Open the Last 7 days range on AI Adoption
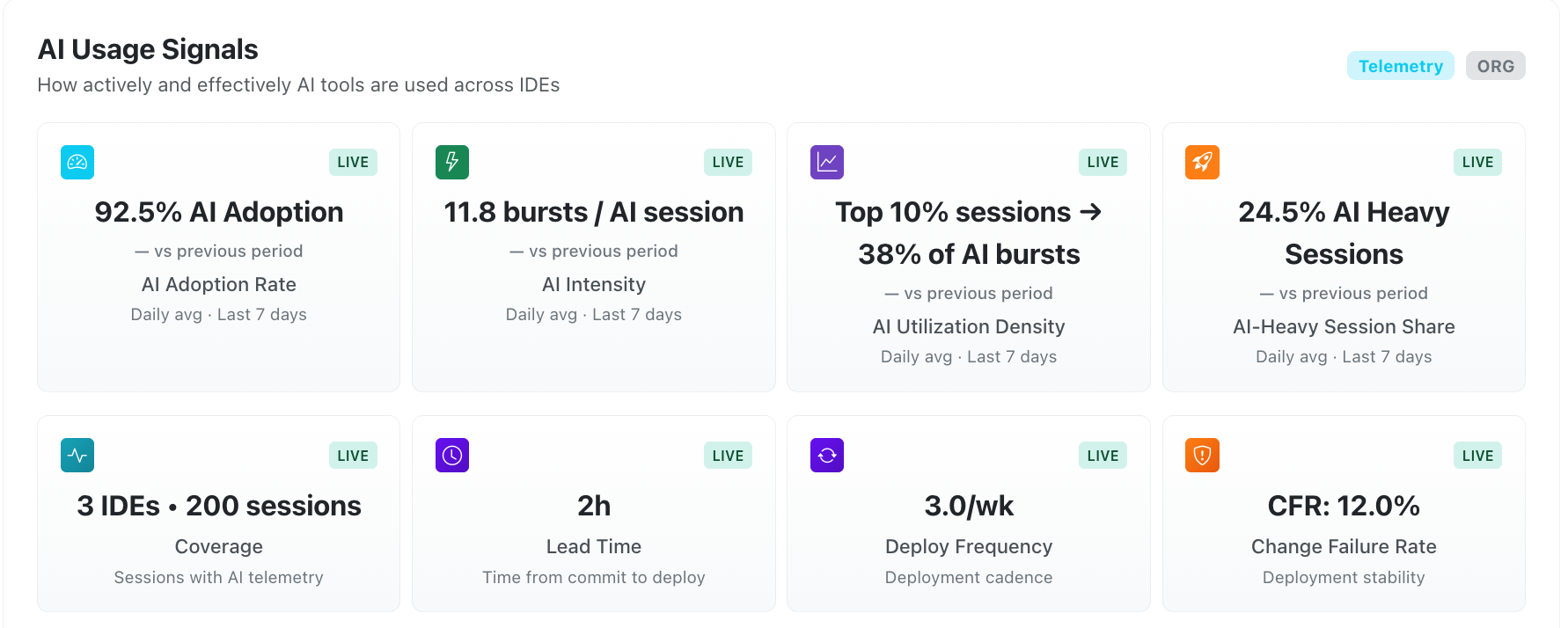This screenshot has width=1568, height=628. 218,314
